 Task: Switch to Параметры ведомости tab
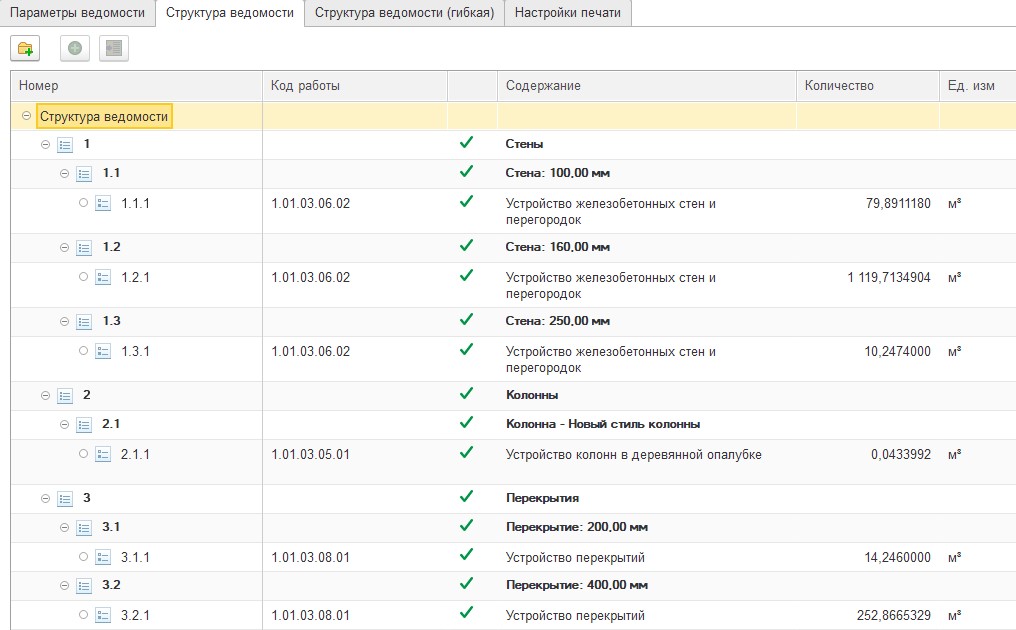(77, 13)
